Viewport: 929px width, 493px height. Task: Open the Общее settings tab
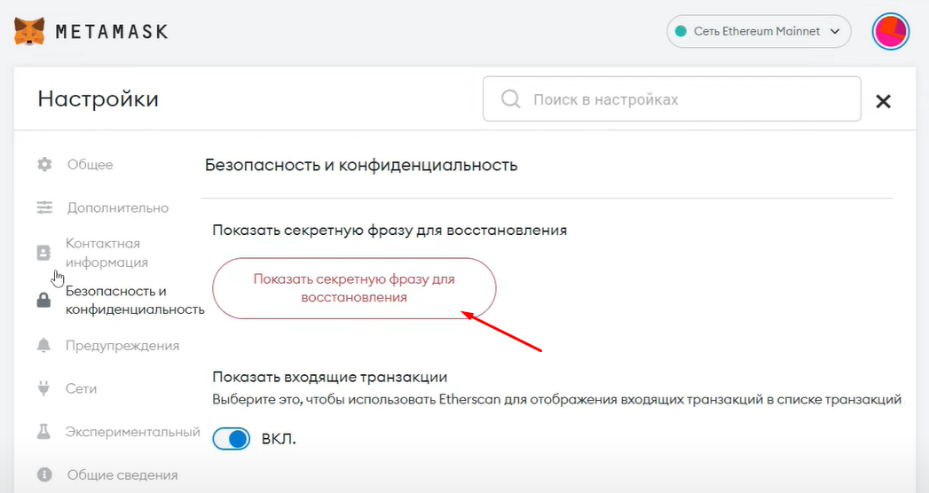click(x=89, y=164)
